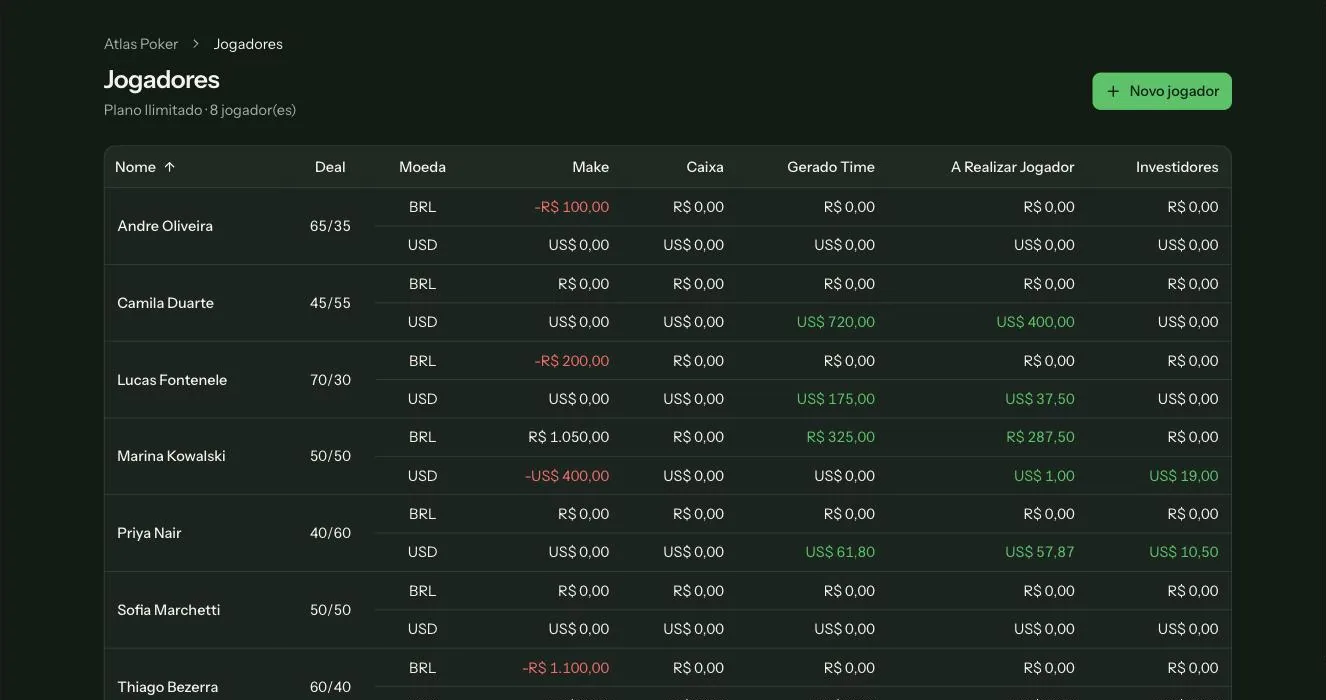Click the -R$ 200,00 Make value
Screen dimensions: 1326x700
pos(572,361)
